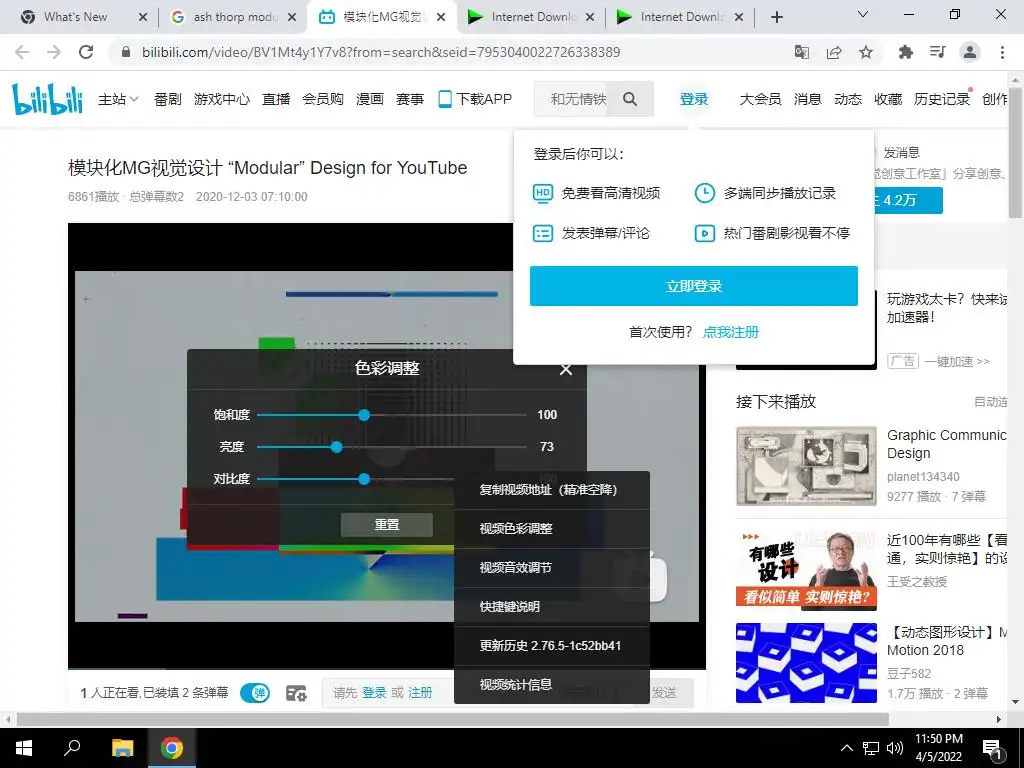This screenshot has height=768, width=1024.
Task: Select 视频音效调节 from context menu
Action: click(552, 568)
